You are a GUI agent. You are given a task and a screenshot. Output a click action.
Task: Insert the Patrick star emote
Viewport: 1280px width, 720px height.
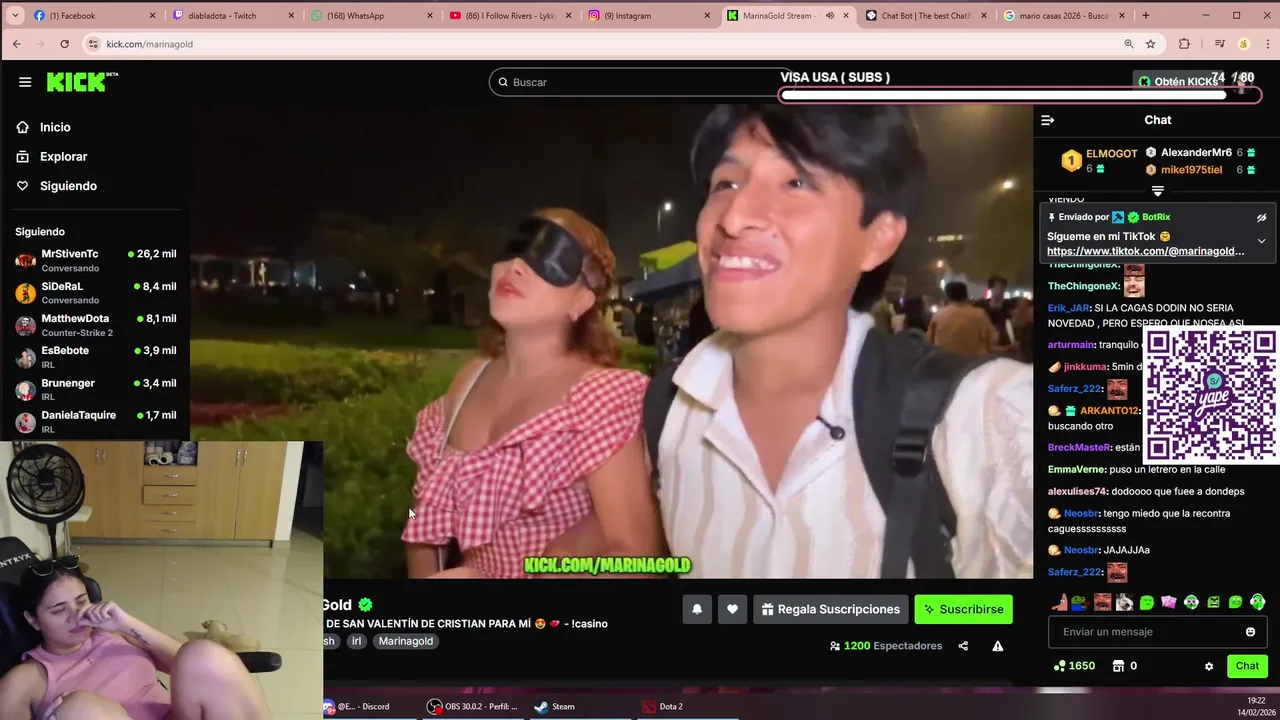1060,602
